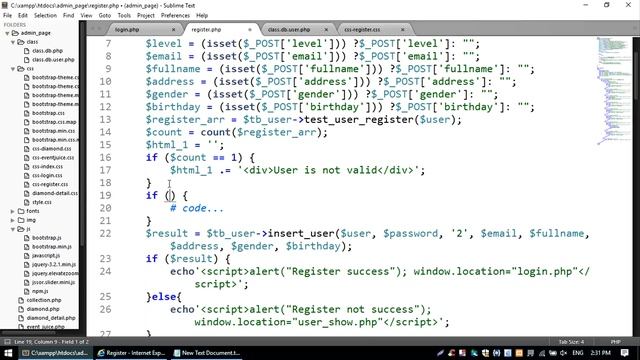Open the Action Center notifications icon

pyautogui.click(x=624, y=353)
